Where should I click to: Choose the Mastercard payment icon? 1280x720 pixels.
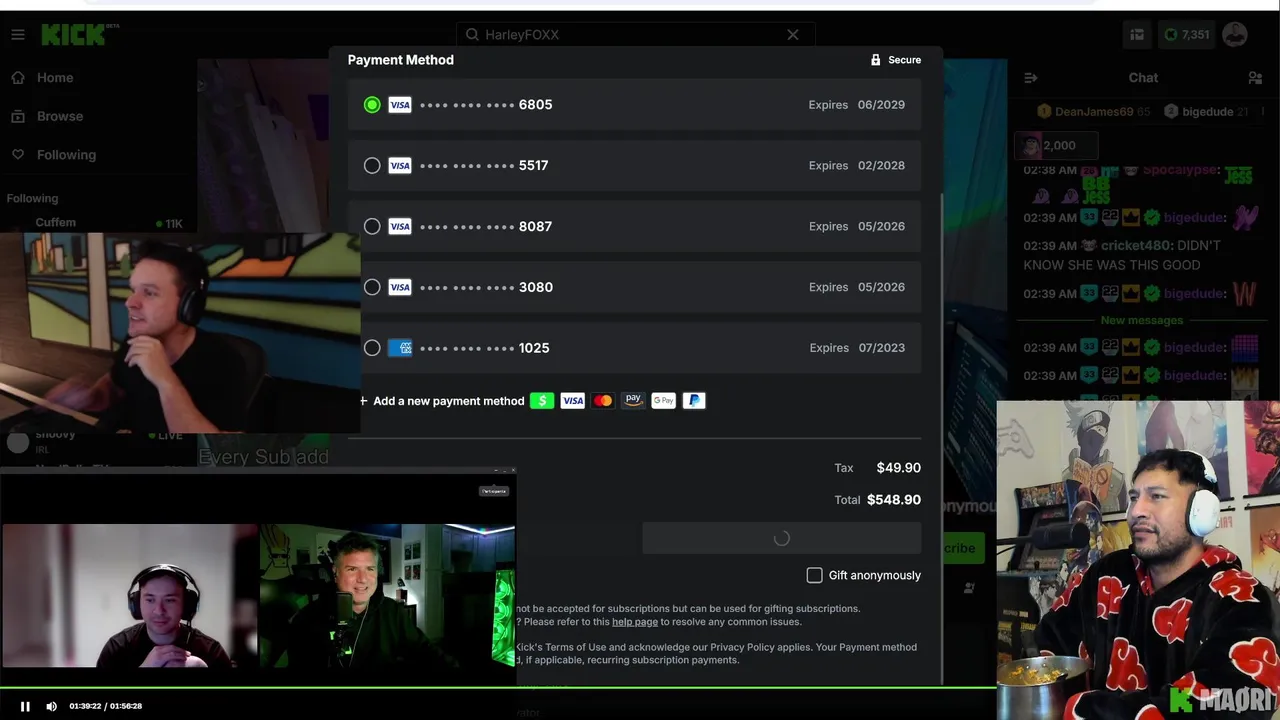pos(602,401)
